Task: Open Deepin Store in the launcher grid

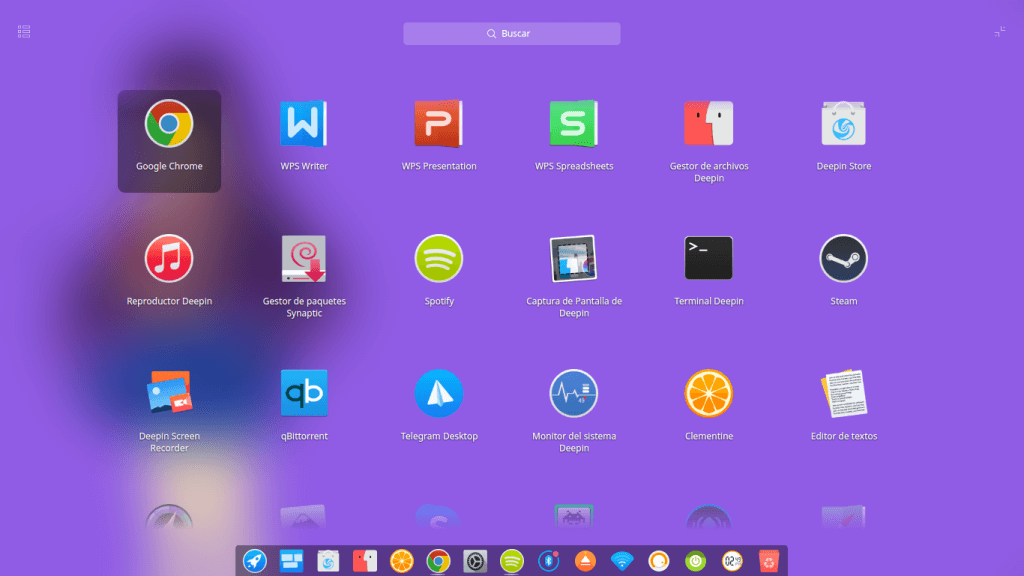Action: (844, 135)
